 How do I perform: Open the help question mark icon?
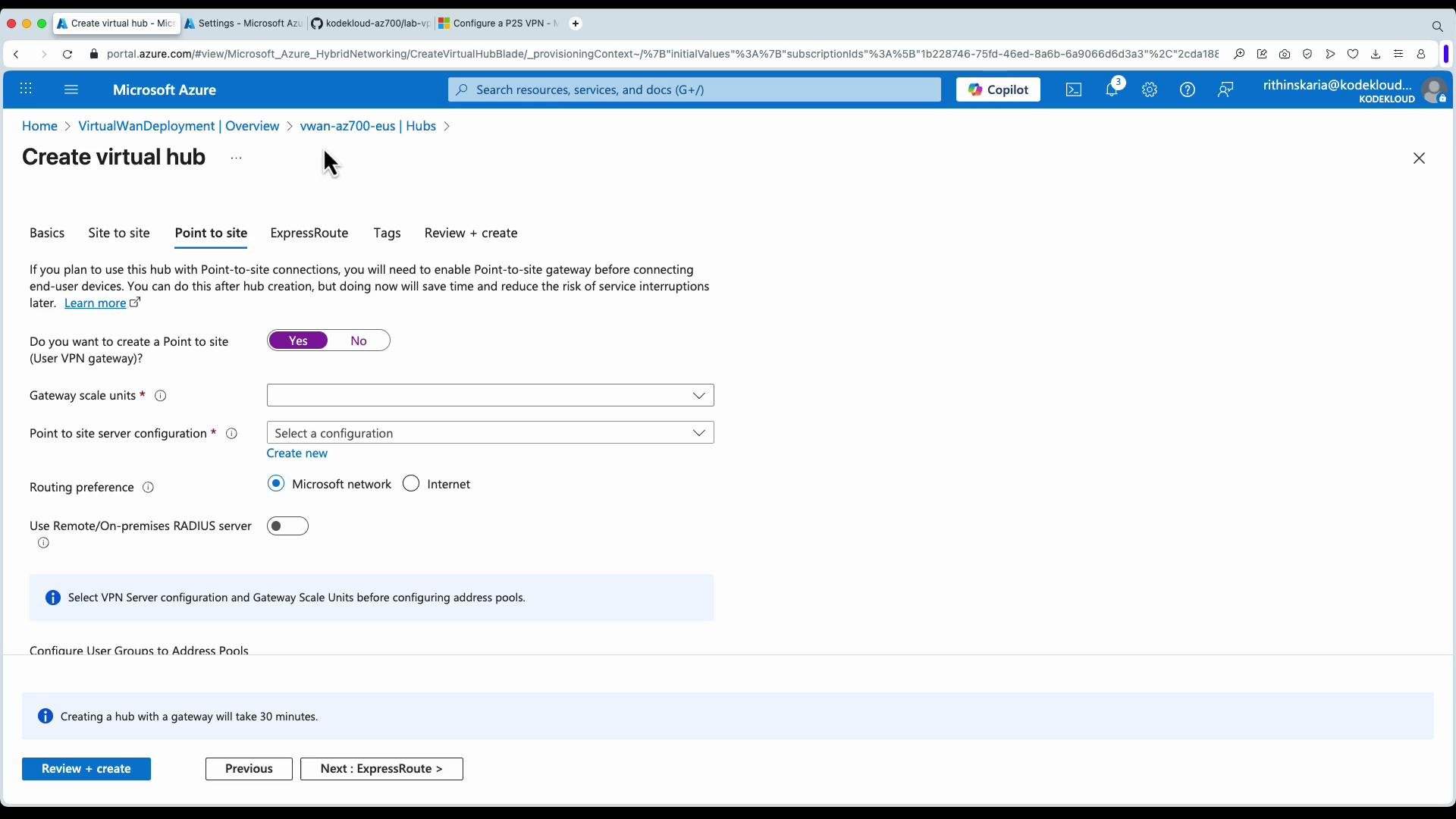1188,89
